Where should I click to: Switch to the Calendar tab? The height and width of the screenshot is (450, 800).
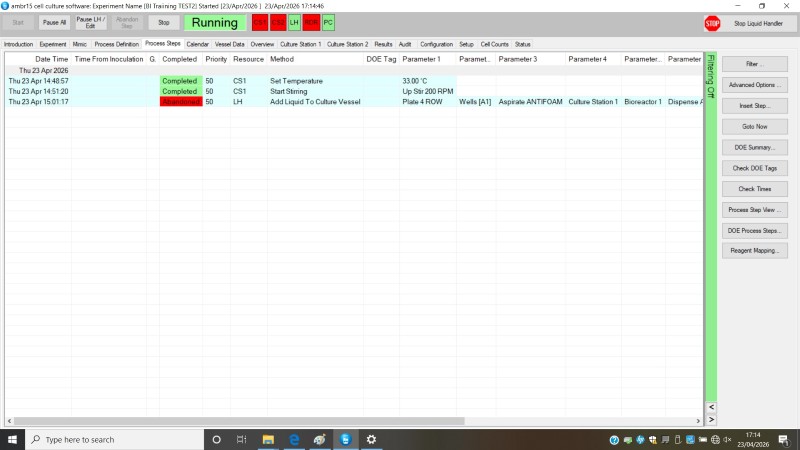[x=197, y=44]
